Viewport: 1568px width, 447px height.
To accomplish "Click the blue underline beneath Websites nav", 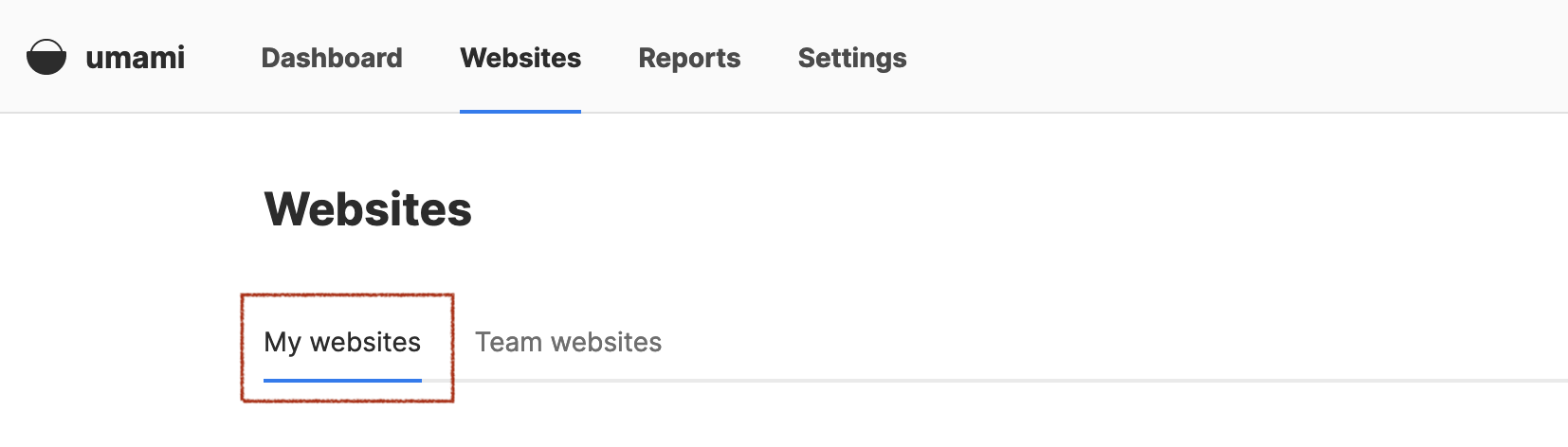I will pos(520,112).
